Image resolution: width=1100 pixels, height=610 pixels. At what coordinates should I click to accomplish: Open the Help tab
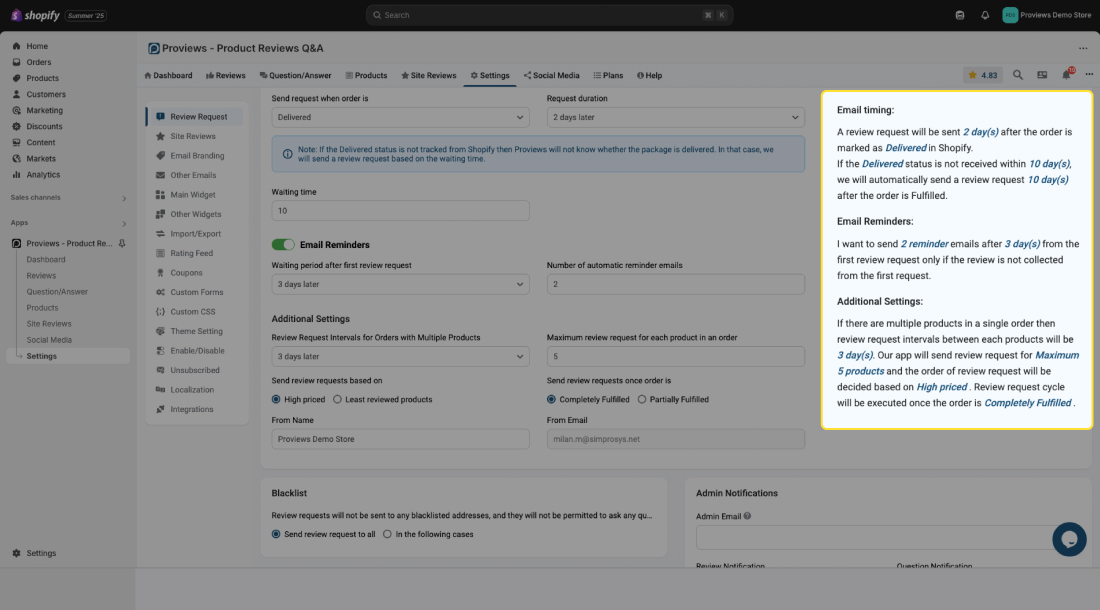tap(650, 76)
